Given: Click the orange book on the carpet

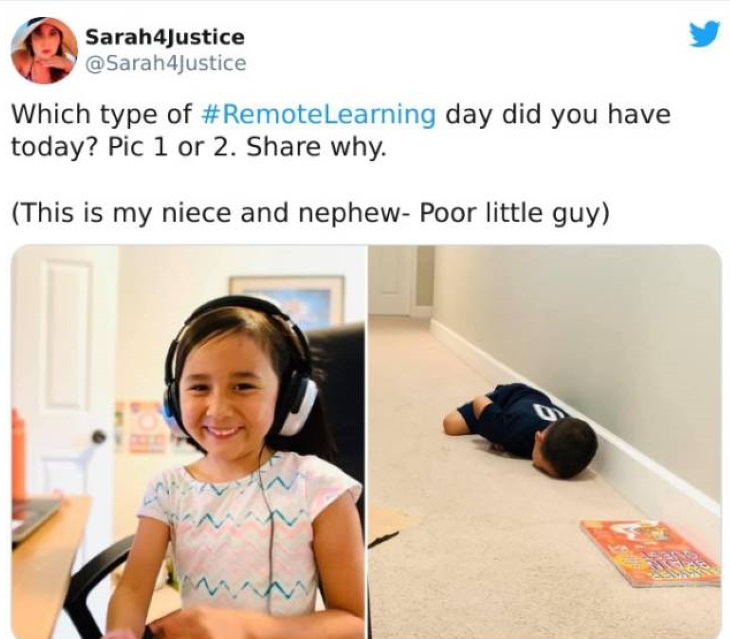Looking at the screenshot, I should pos(650,552).
